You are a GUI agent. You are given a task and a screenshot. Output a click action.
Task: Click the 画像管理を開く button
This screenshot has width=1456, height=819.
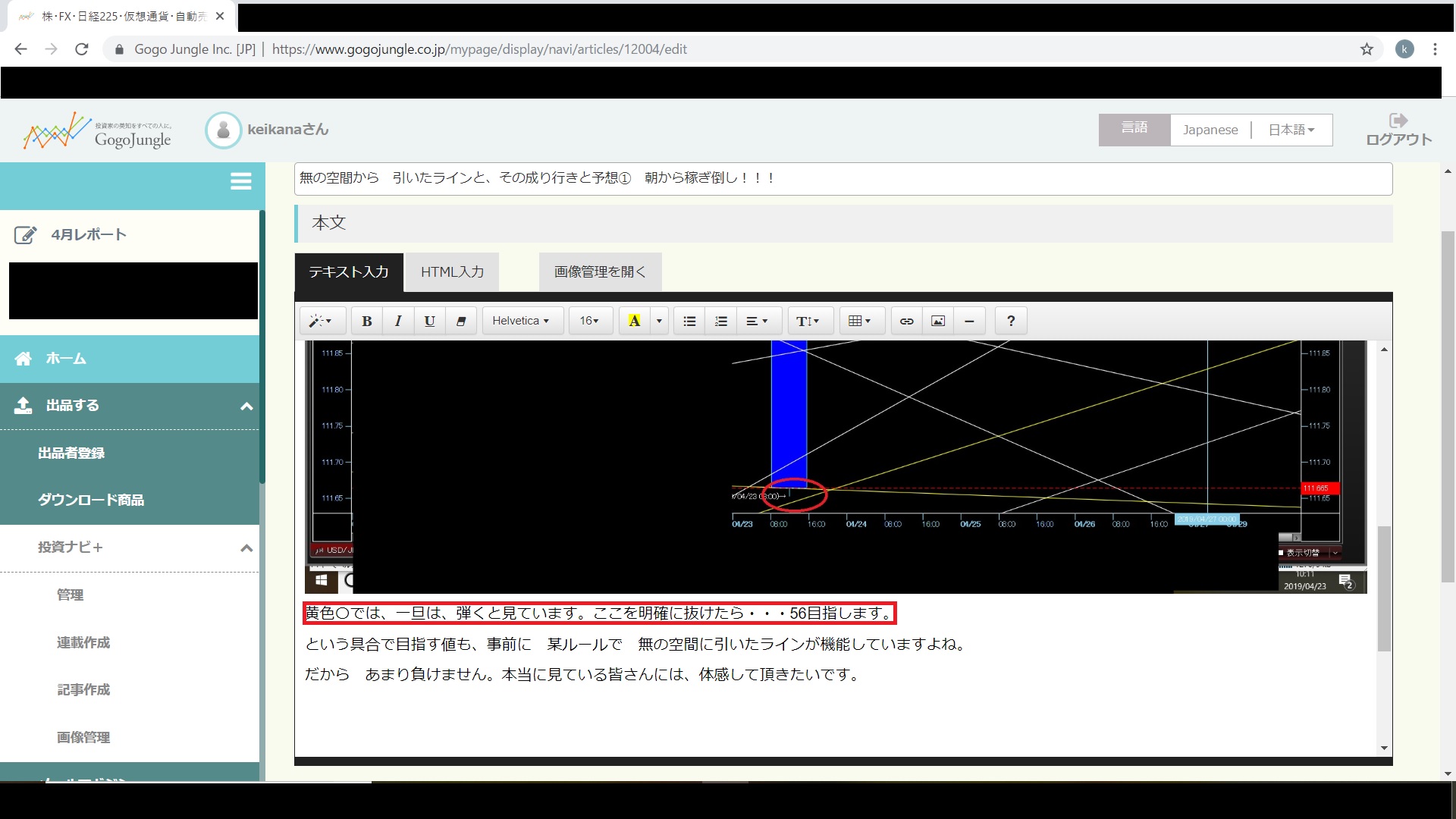[600, 271]
